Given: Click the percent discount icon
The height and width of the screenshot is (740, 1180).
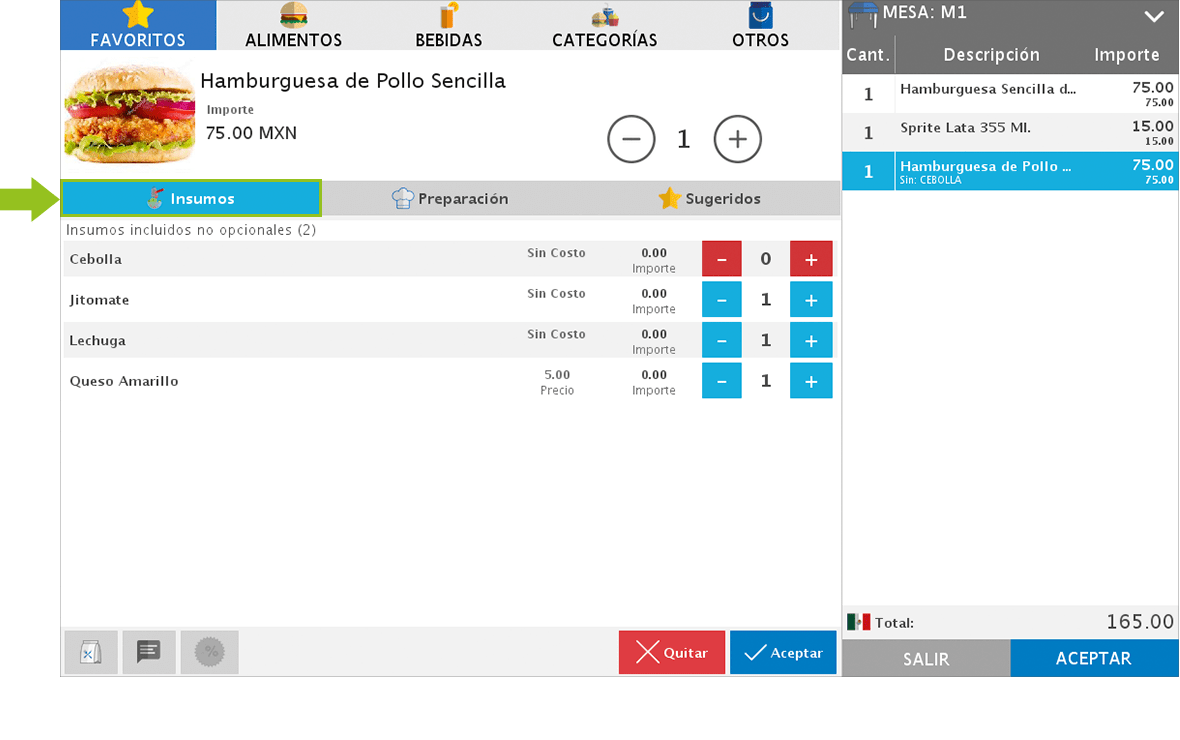Looking at the screenshot, I should pyautogui.click(x=210, y=652).
